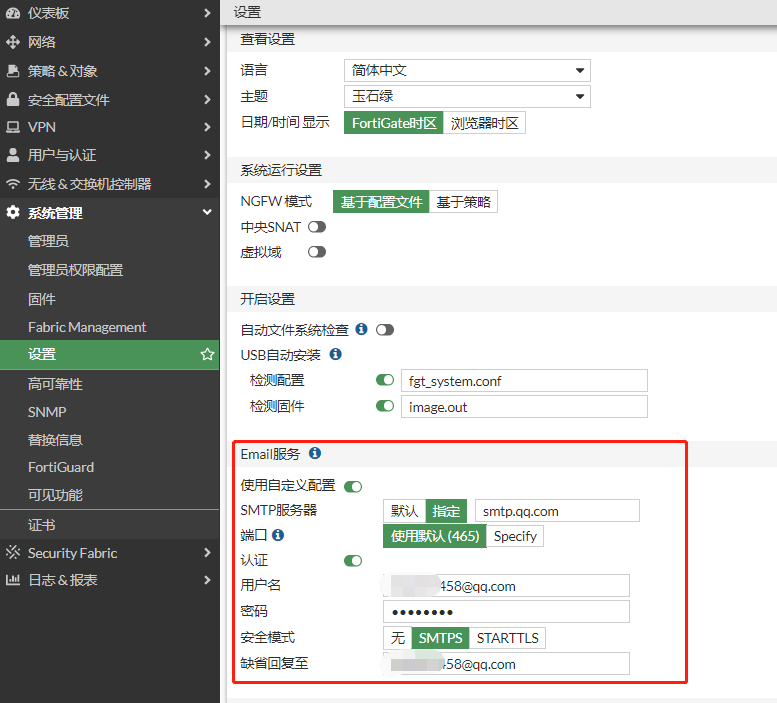Open the FortiGuard menu item
This screenshot has height=703, width=777.
[x=61, y=467]
